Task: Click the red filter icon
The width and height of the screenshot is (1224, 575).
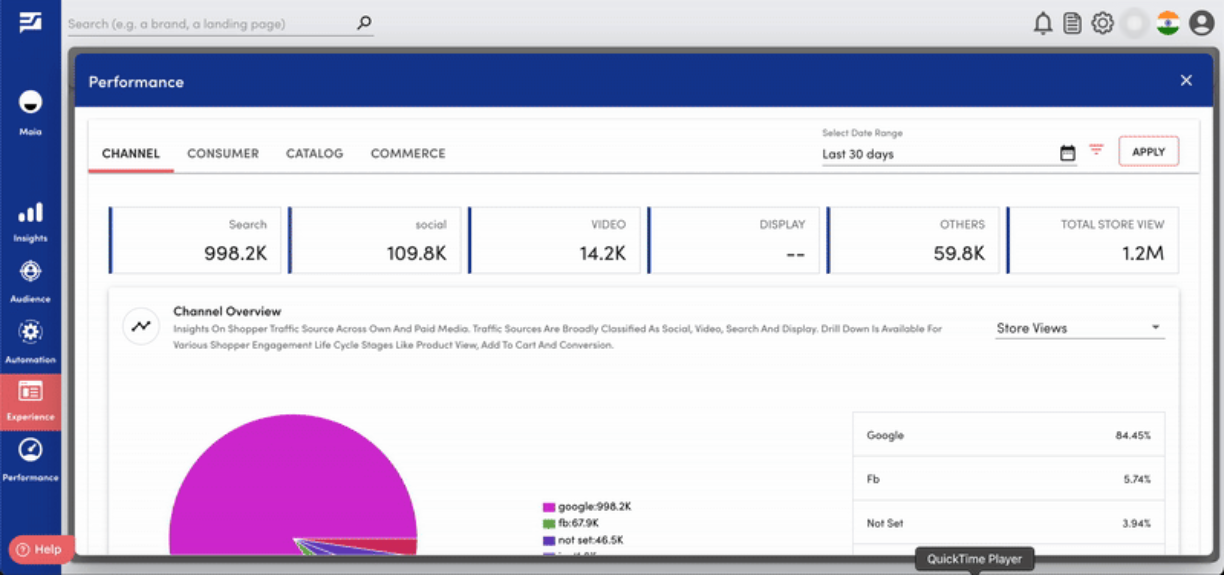Action: [x=1096, y=150]
